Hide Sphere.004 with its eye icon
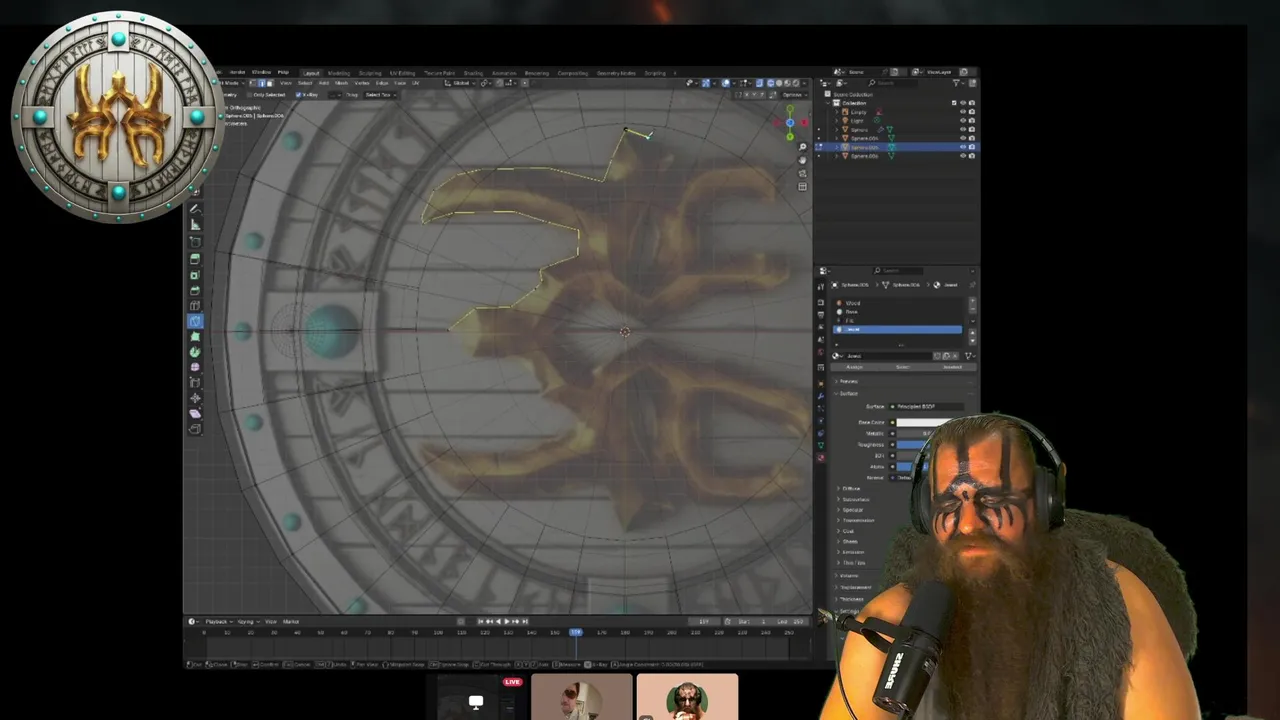 (963, 138)
